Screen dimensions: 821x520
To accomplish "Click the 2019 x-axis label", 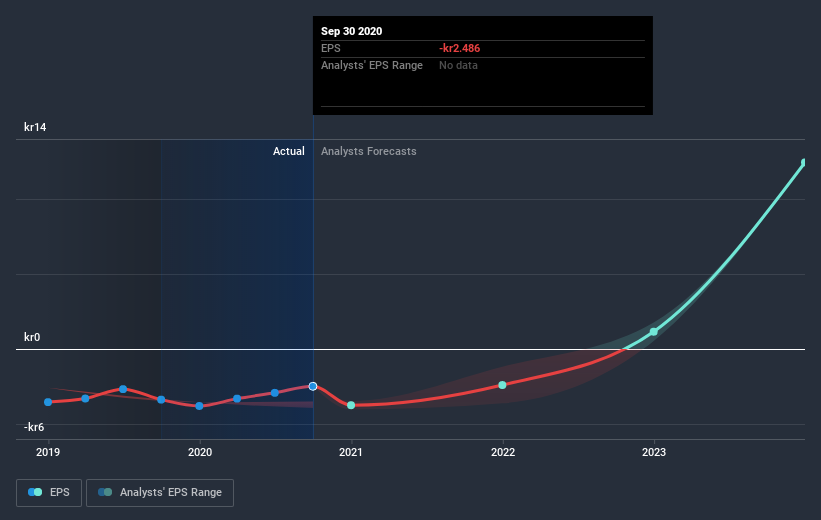I will point(48,452).
